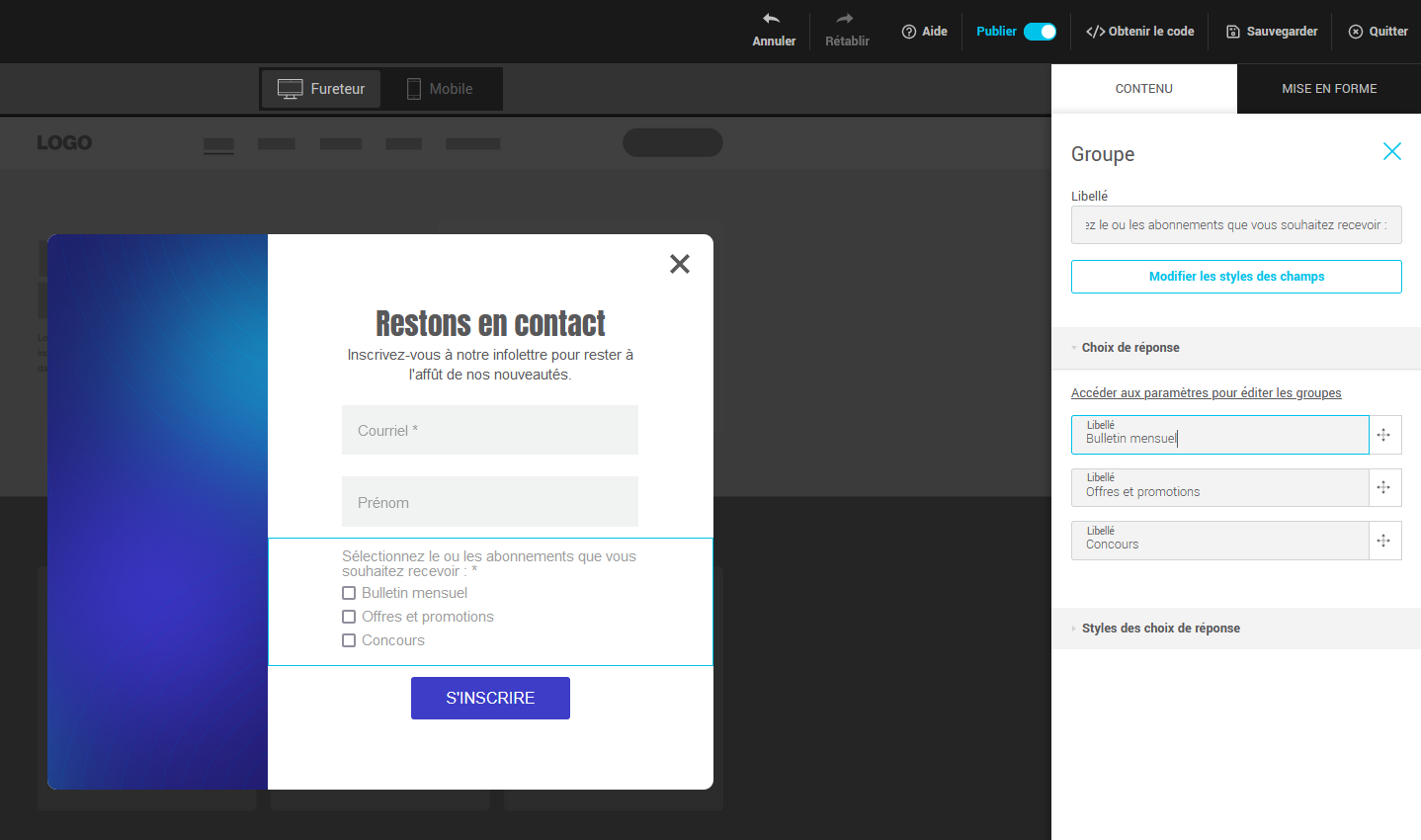Collapse the Choix de réponse section

click(1129, 348)
